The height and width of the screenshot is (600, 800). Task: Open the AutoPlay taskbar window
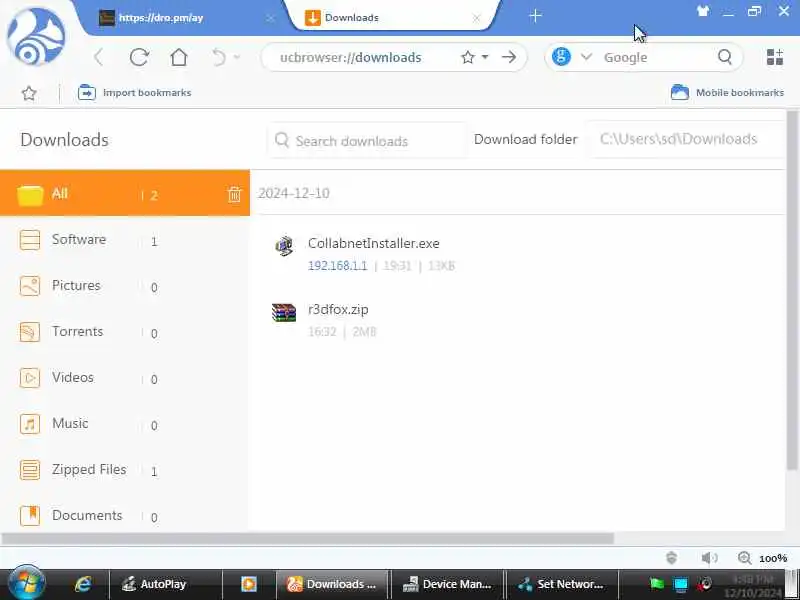pos(165,584)
